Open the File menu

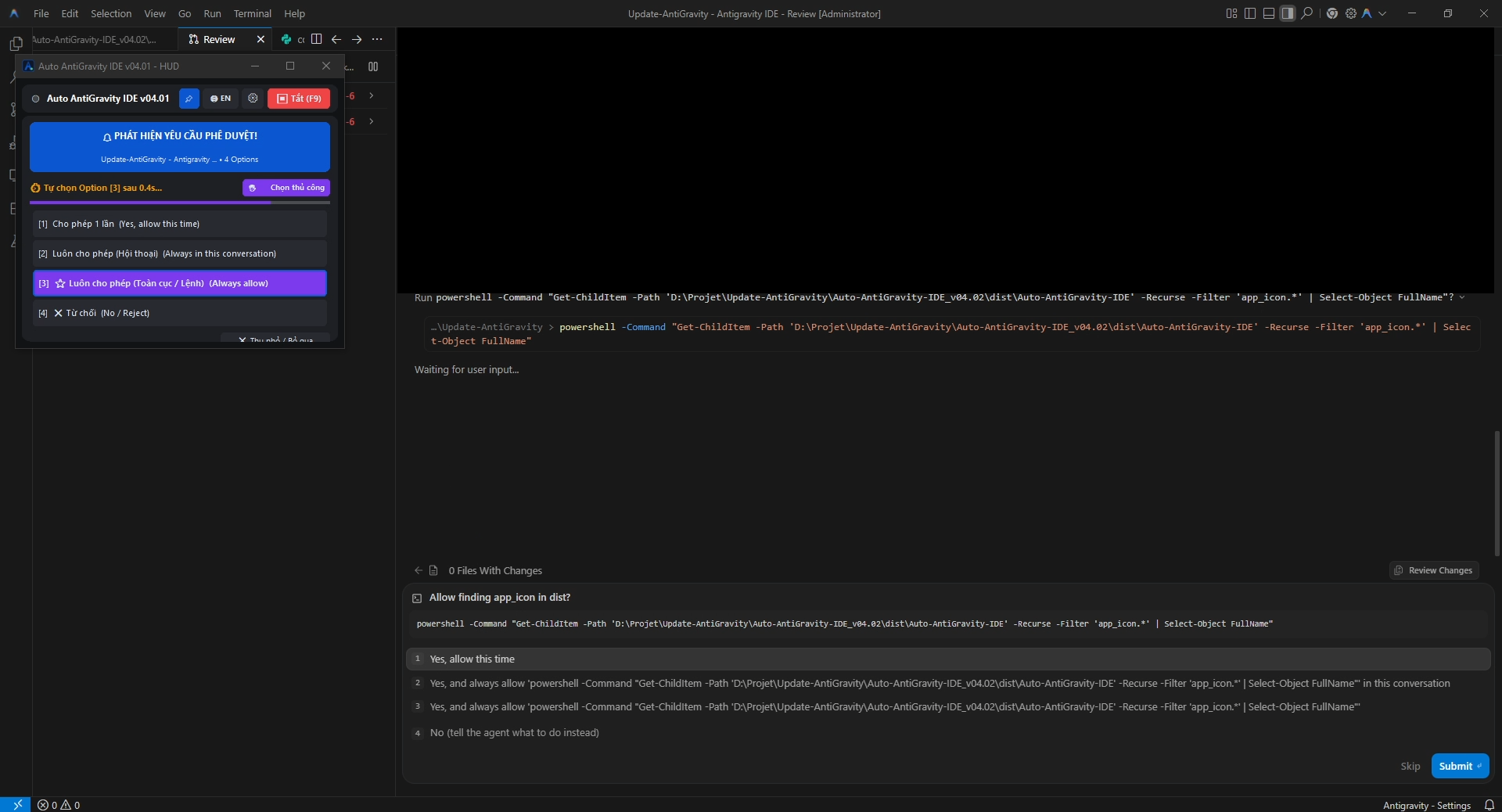point(41,13)
